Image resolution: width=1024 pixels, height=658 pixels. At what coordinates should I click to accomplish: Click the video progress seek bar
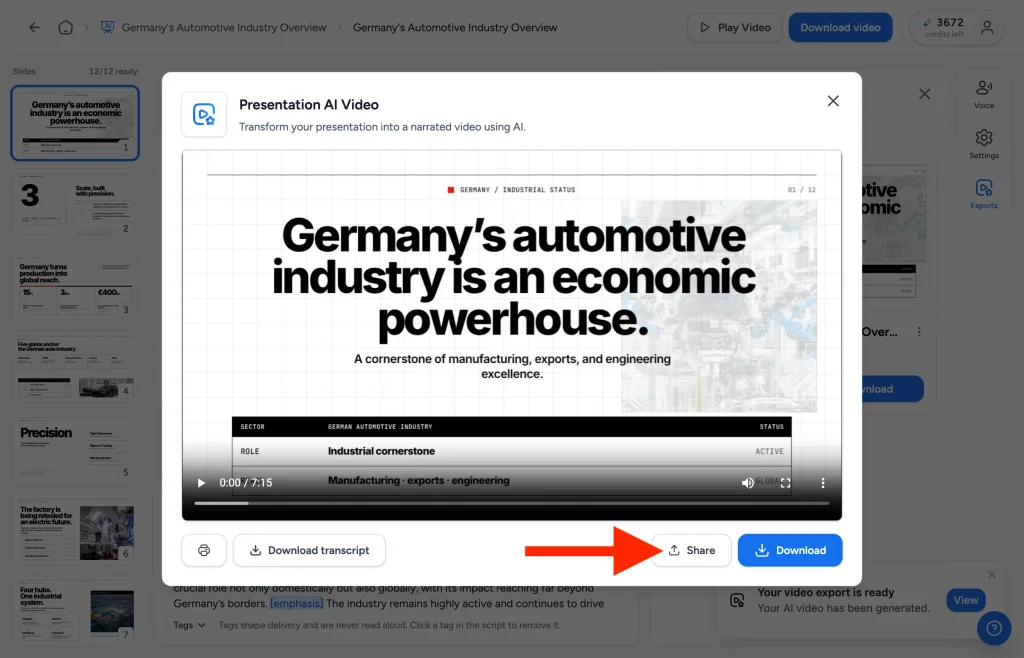point(511,503)
